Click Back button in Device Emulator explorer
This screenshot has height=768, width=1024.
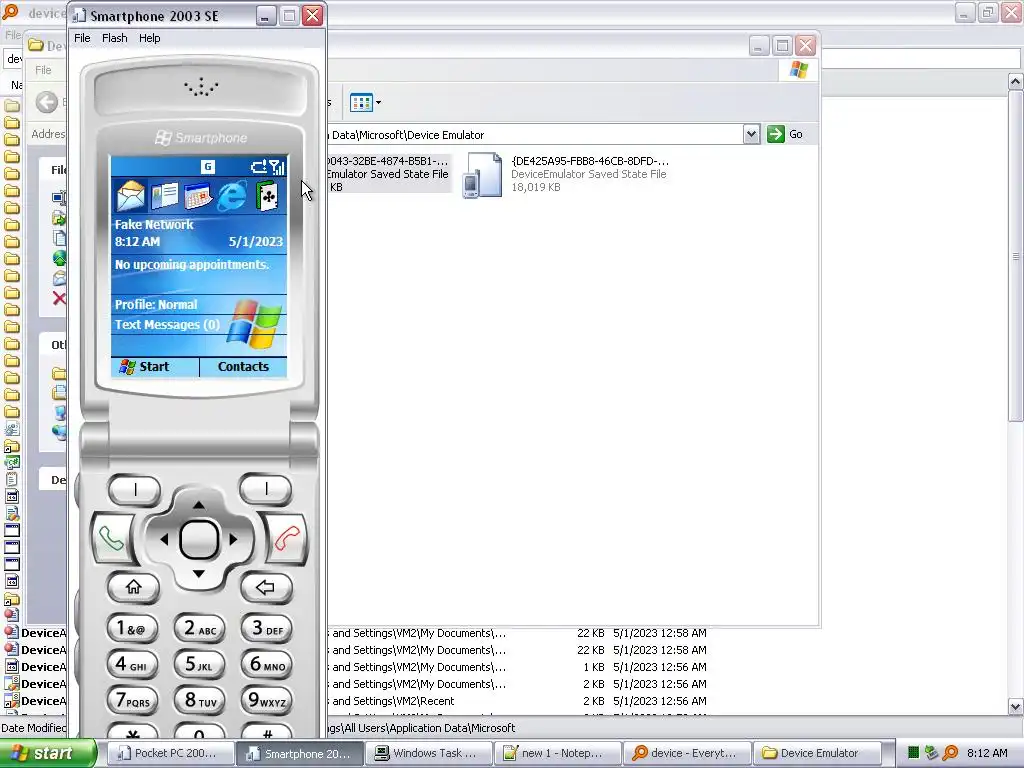tap(46, 103)
